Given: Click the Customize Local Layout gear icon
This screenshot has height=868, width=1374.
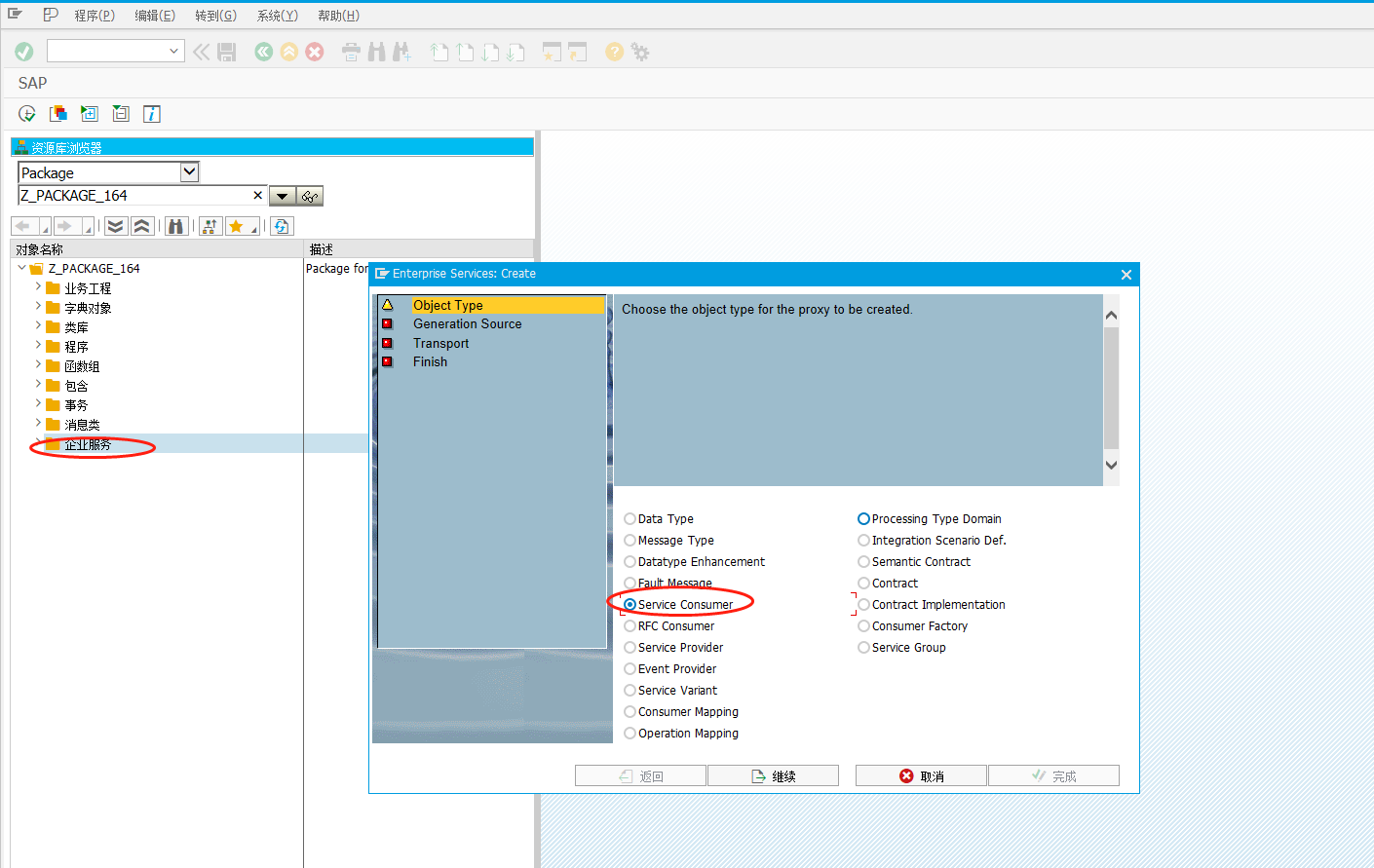Looking at the screenshot, I should 640,52.
